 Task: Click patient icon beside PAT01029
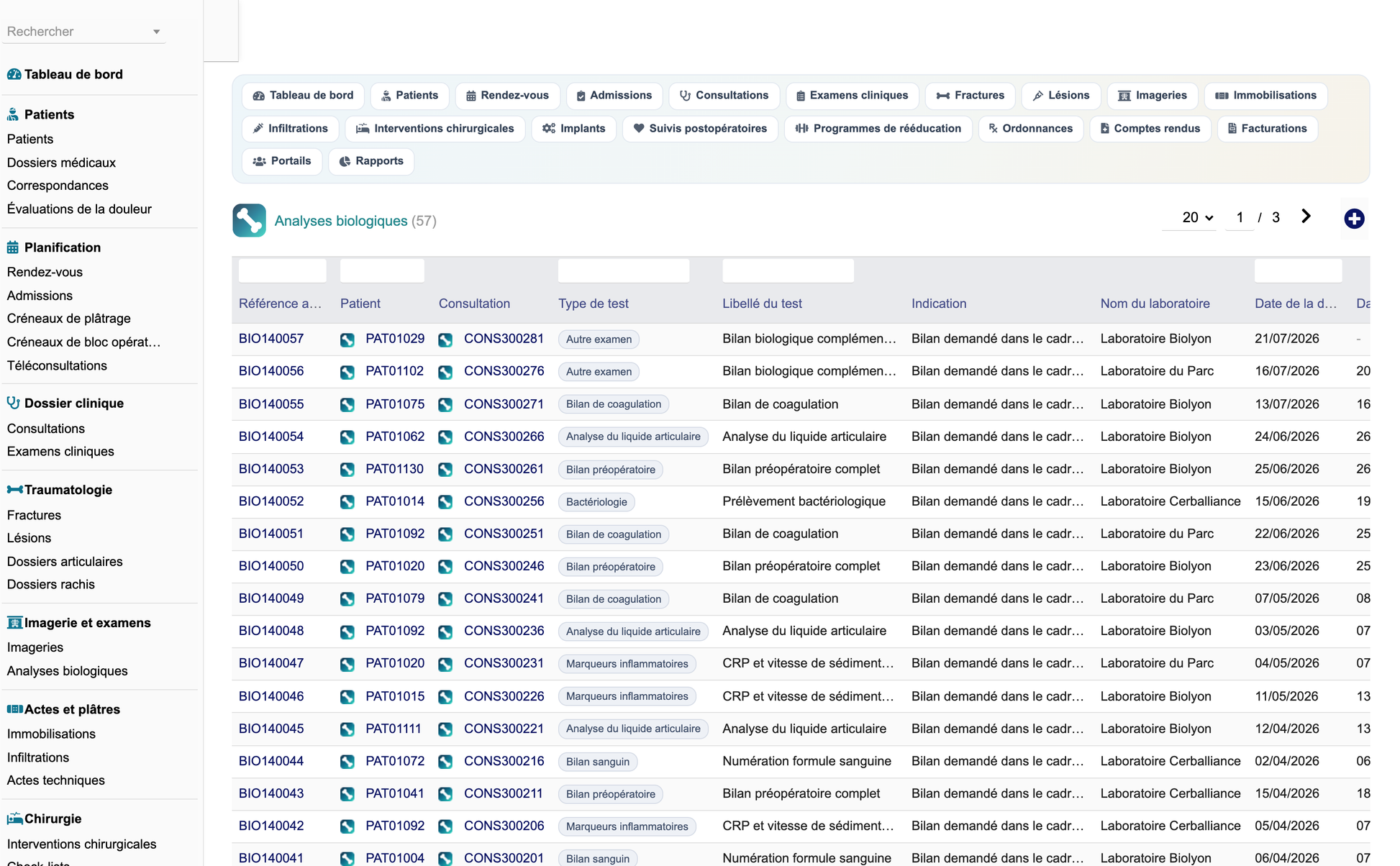[x=347, y=339]
